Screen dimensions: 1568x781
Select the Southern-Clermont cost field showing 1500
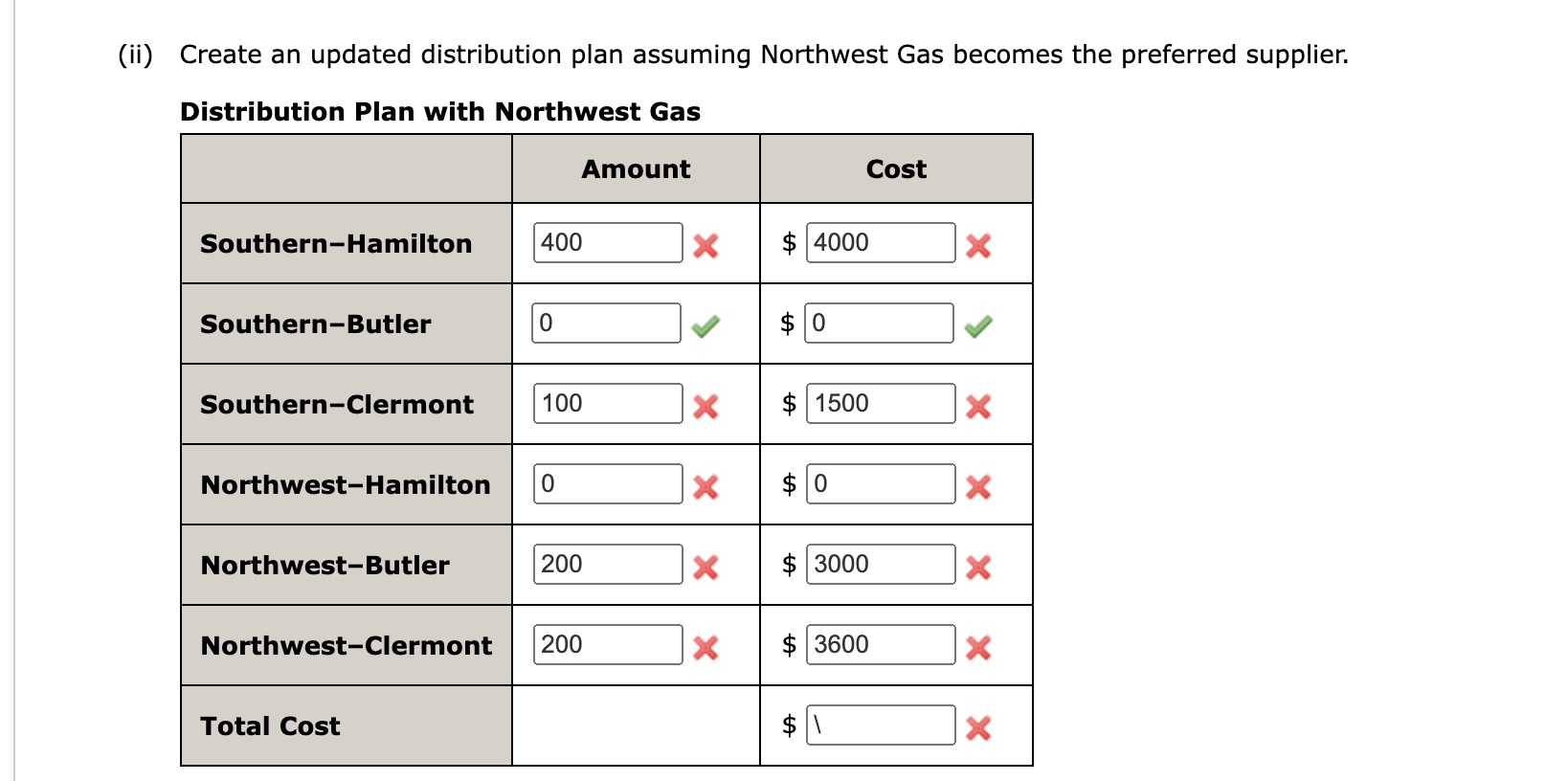(x=880, y=403)
